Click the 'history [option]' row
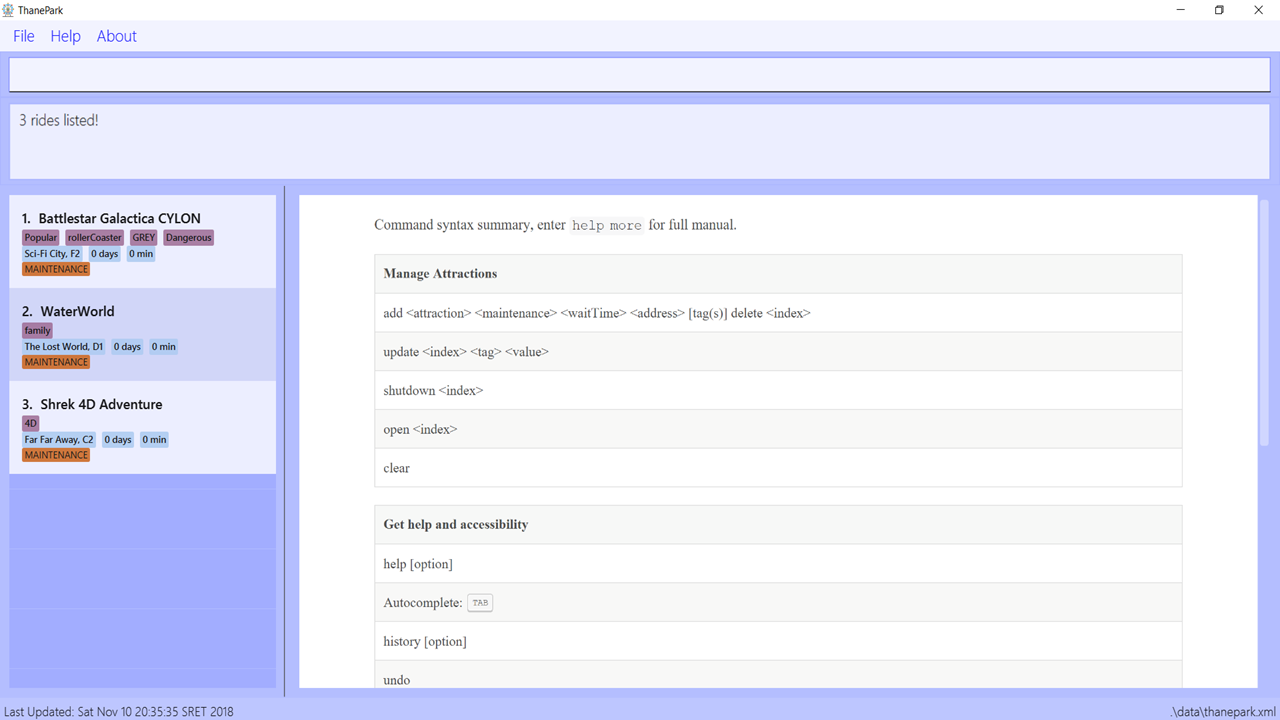This screenshot has height=720, width=1280. [x=778, y=642]
